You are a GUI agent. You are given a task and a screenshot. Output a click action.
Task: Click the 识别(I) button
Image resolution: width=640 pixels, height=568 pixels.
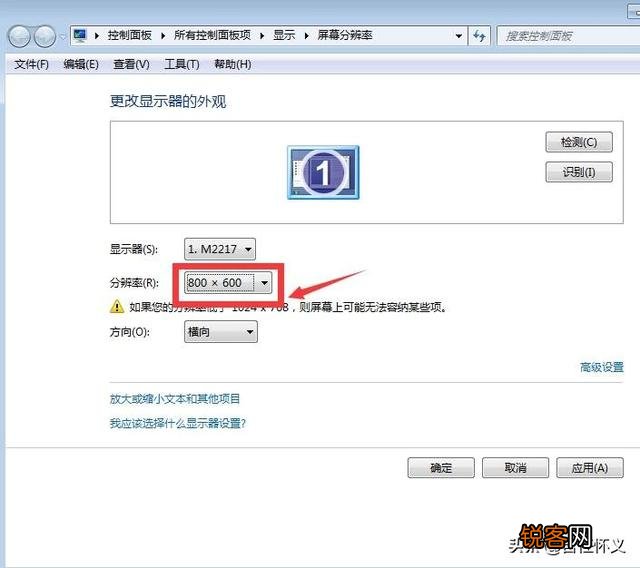[579, 172]
